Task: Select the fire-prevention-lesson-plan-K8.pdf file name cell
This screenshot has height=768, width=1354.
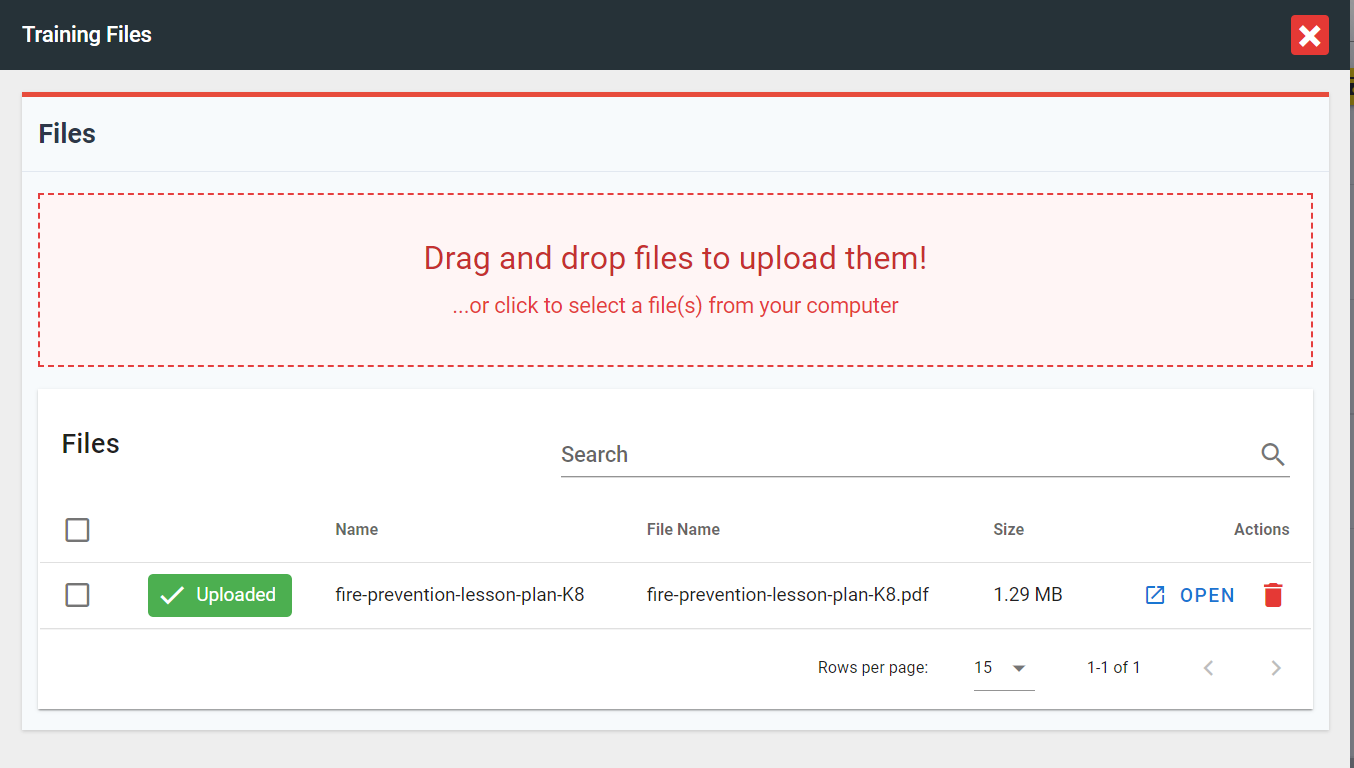Action: pyautogui.click(x=787, y=595)
